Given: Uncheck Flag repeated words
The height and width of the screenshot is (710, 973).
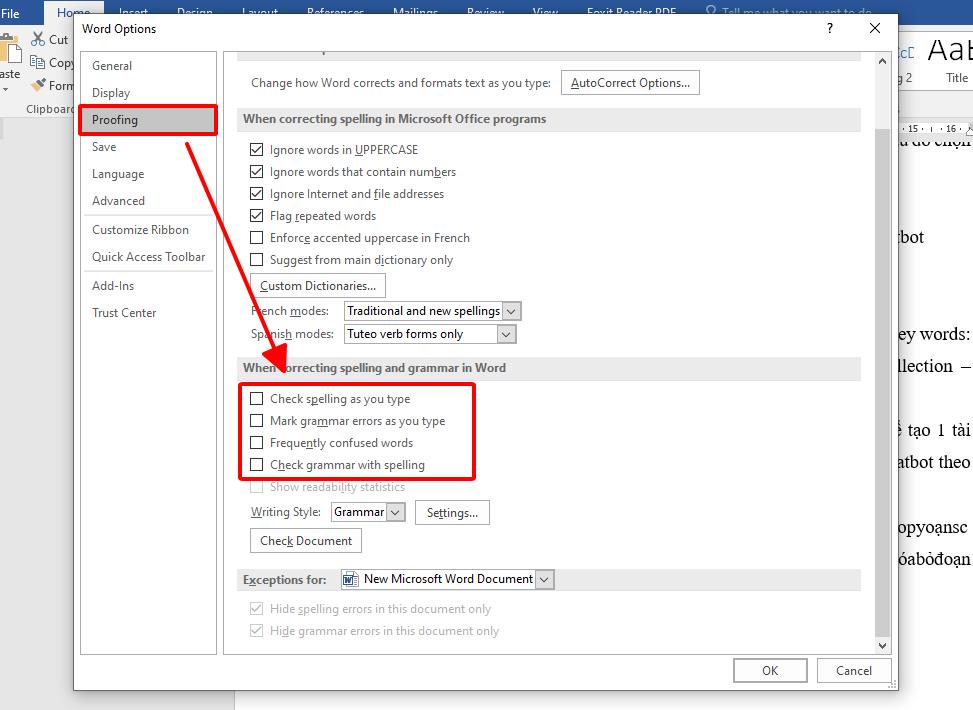Looking at the screenshot, I should tap(256, 215).
